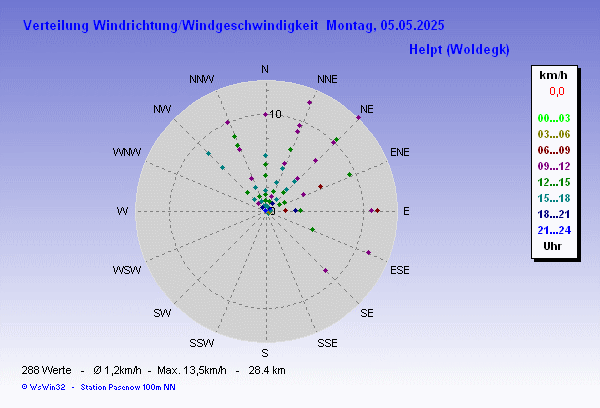
Task: Select the '15...18' time legend entry
Action: point(554,198)
